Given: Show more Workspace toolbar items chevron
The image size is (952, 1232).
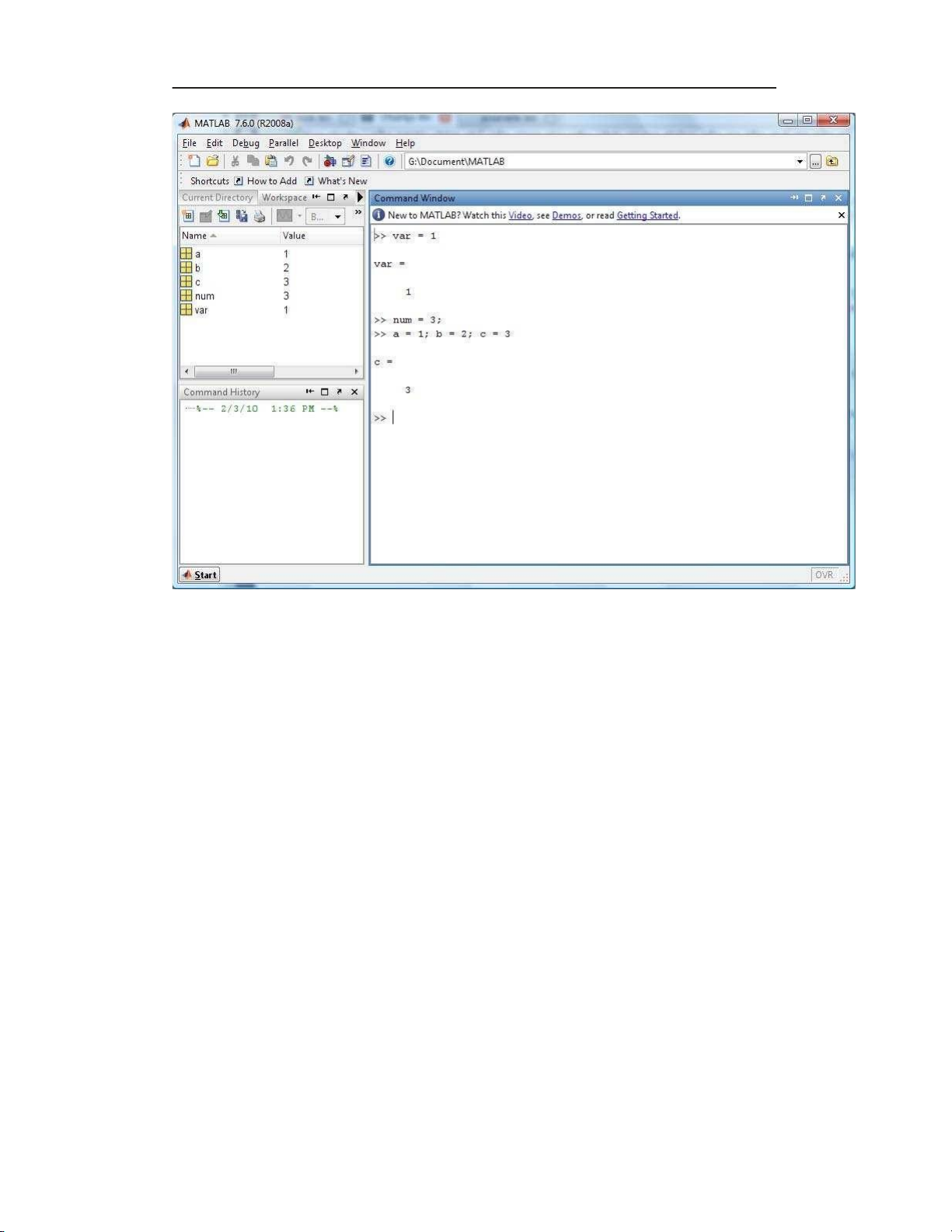Looking at the screenshot, I should 357,212.
